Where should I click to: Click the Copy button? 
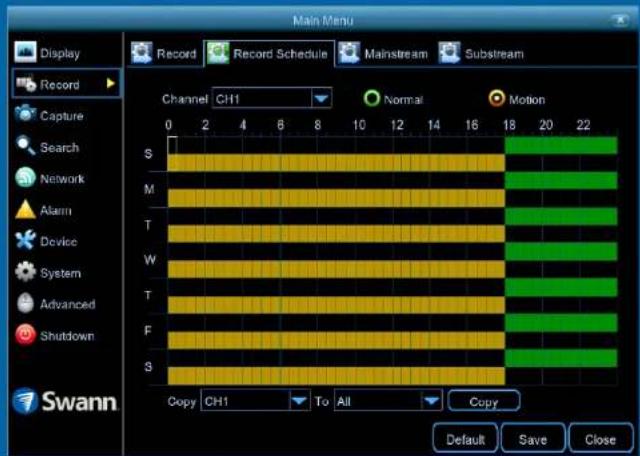click(484, 401)
